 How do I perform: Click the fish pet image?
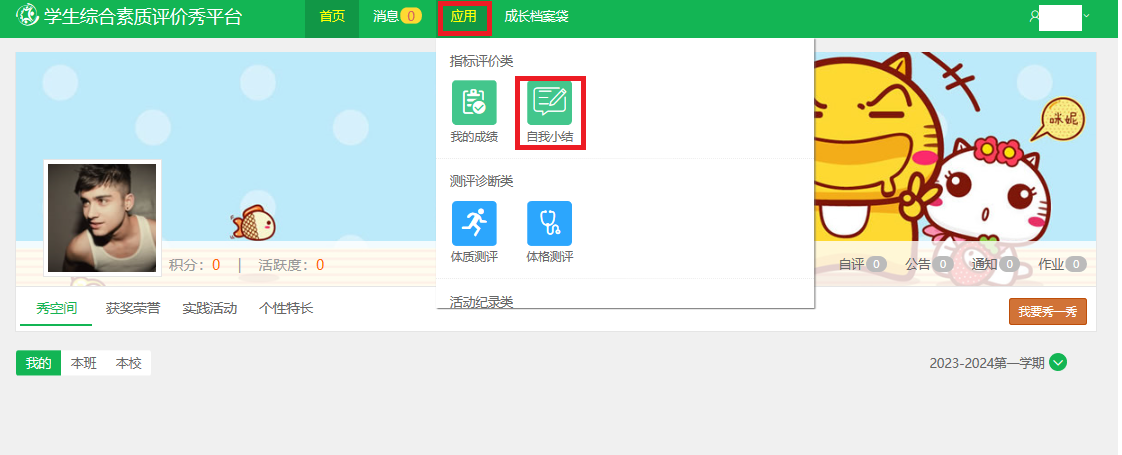click(253, 223)
